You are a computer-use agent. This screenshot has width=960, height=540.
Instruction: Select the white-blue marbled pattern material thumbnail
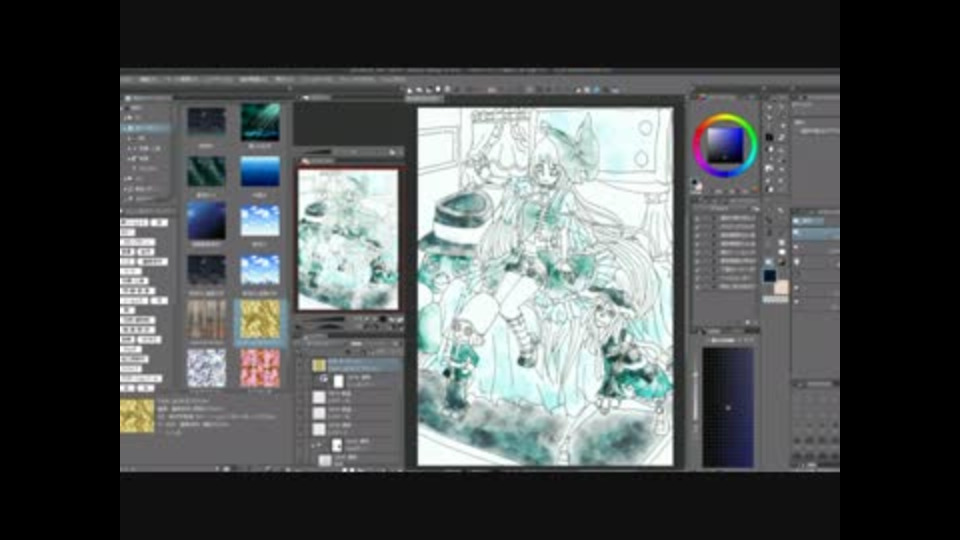206,368
